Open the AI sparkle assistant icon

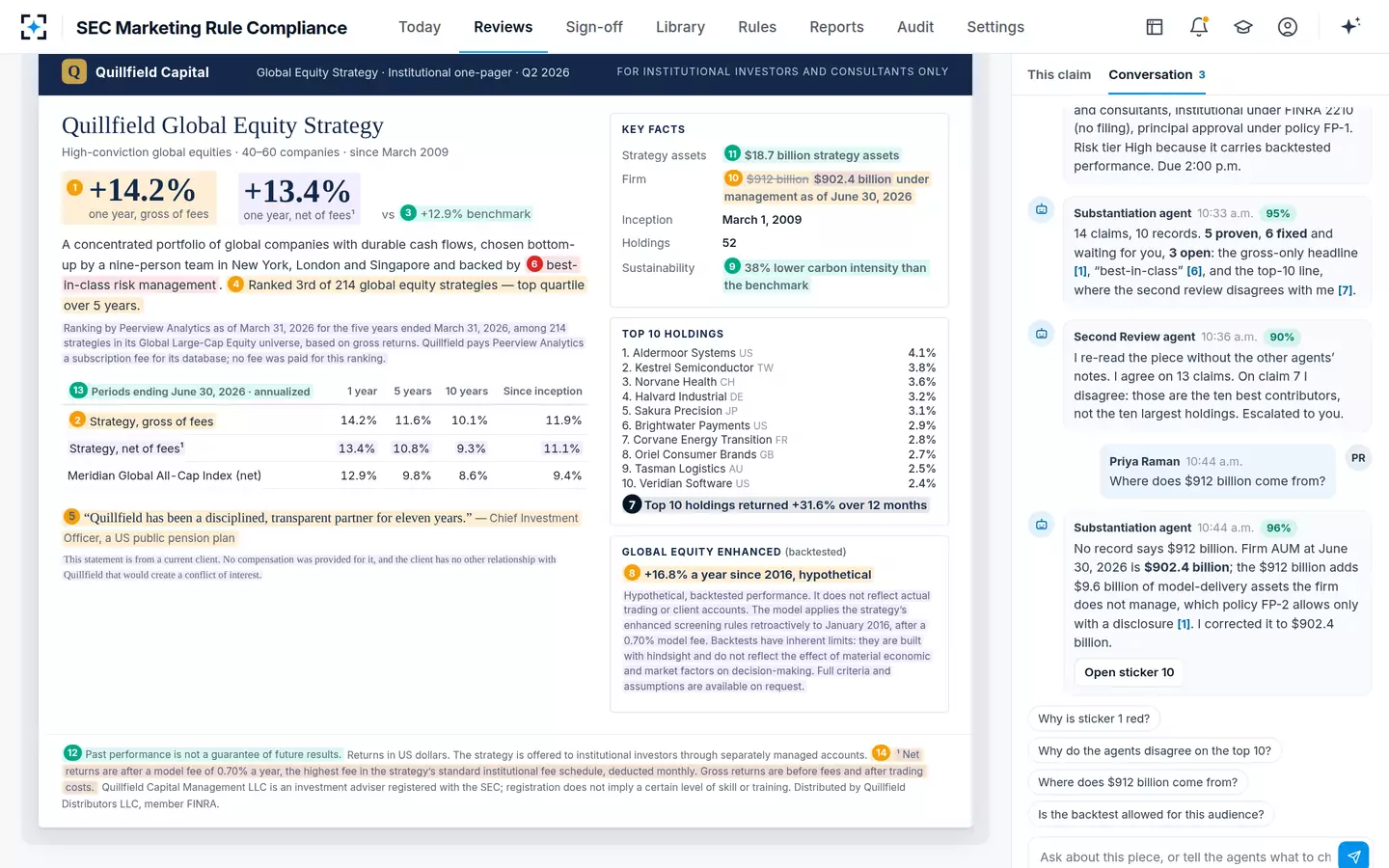pos(1350,26)
